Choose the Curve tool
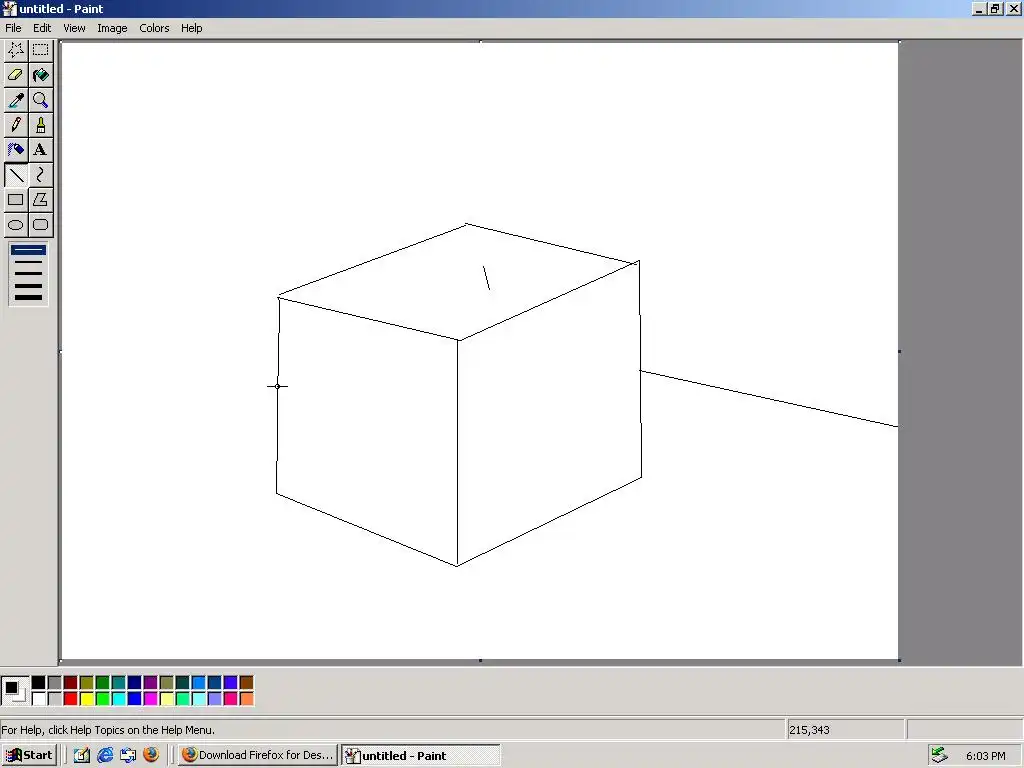 coord(40,174)
